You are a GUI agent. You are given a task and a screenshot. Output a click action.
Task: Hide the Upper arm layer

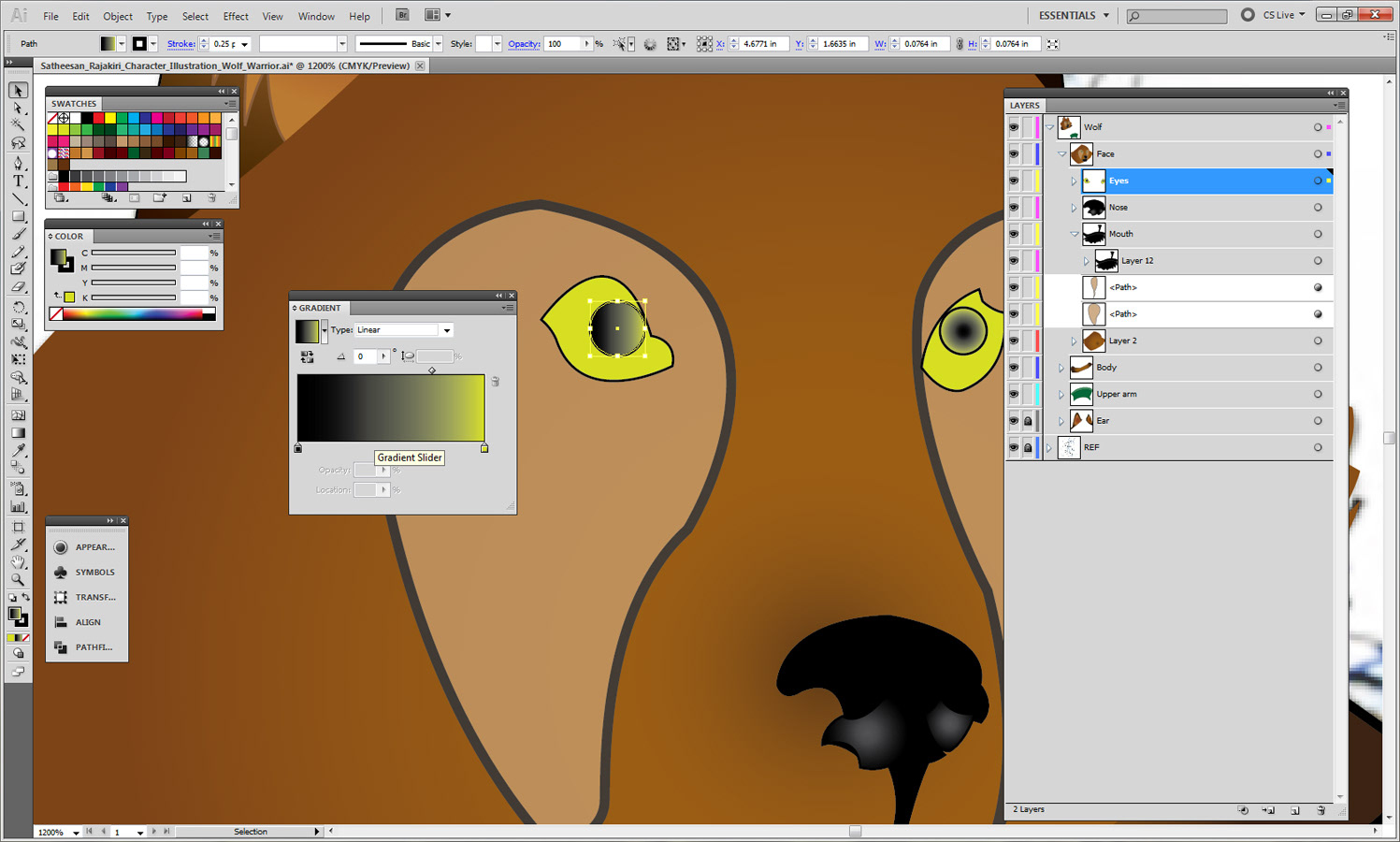tap(1014, 394)
